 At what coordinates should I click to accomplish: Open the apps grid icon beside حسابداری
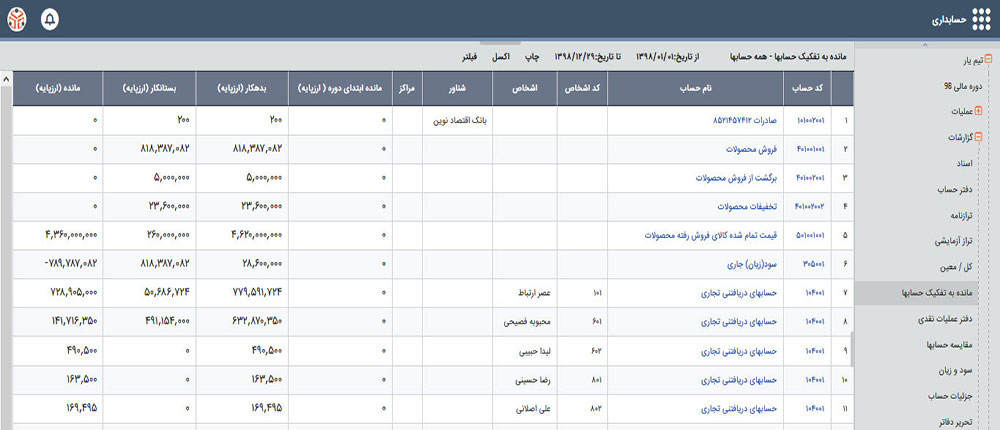(978, 20)
